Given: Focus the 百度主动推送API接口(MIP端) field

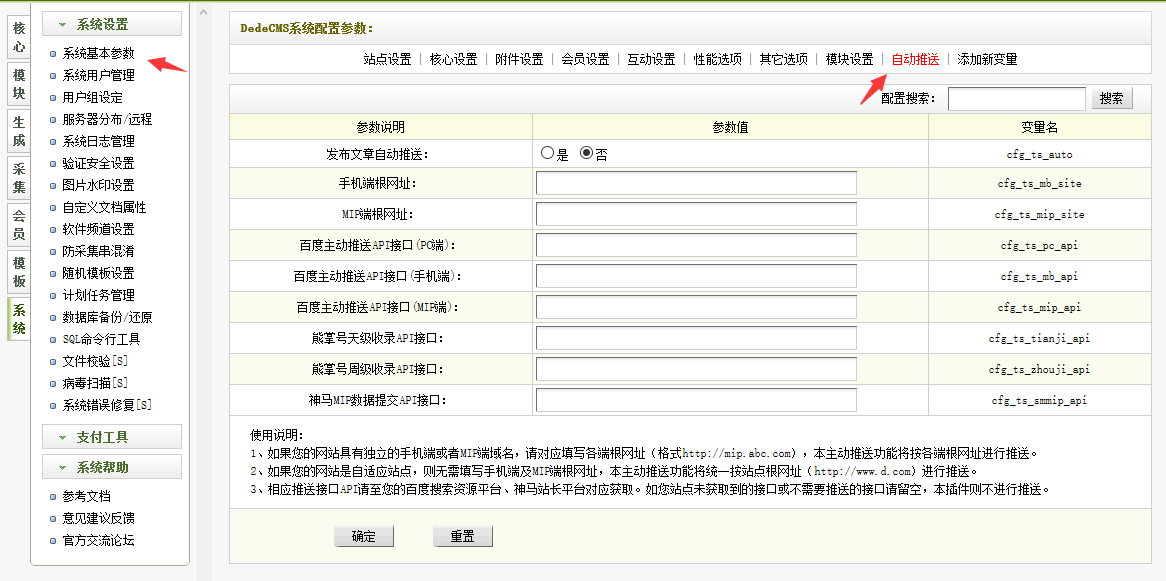Looking at the screenshot, I should coord(696,306).
